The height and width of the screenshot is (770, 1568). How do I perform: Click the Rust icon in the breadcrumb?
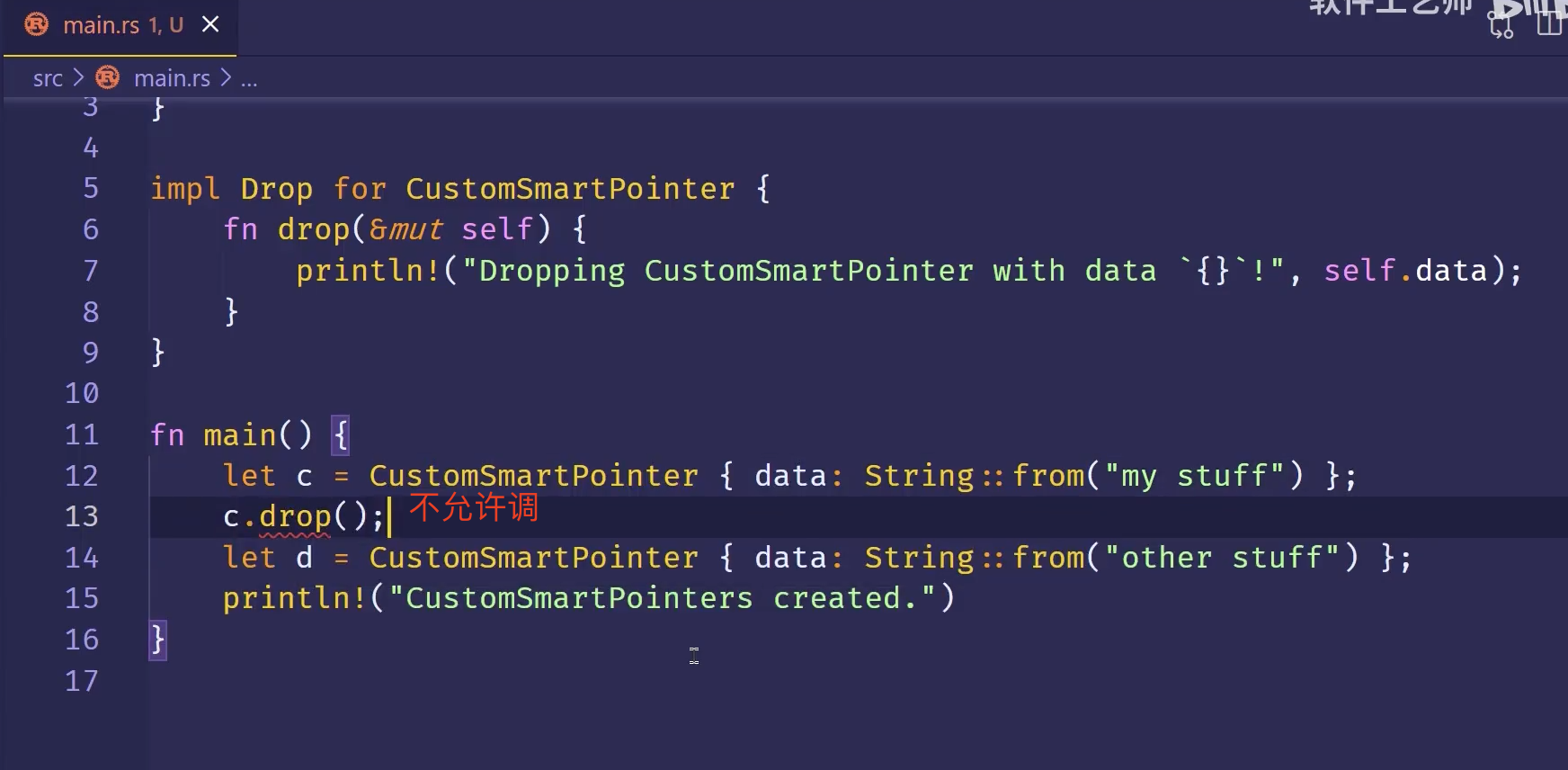click(108, 78)
